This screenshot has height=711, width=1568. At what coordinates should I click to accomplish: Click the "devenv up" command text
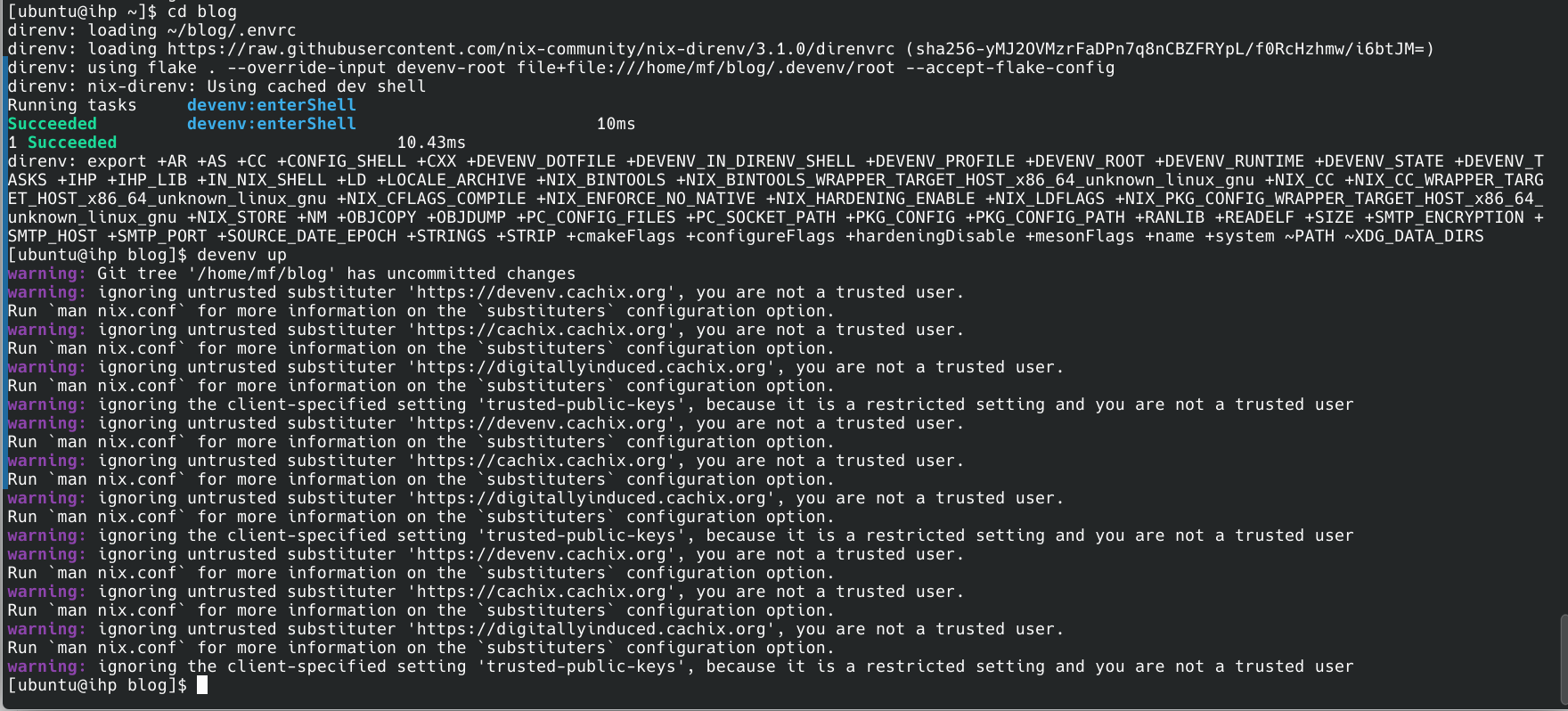tap(241, 255)
